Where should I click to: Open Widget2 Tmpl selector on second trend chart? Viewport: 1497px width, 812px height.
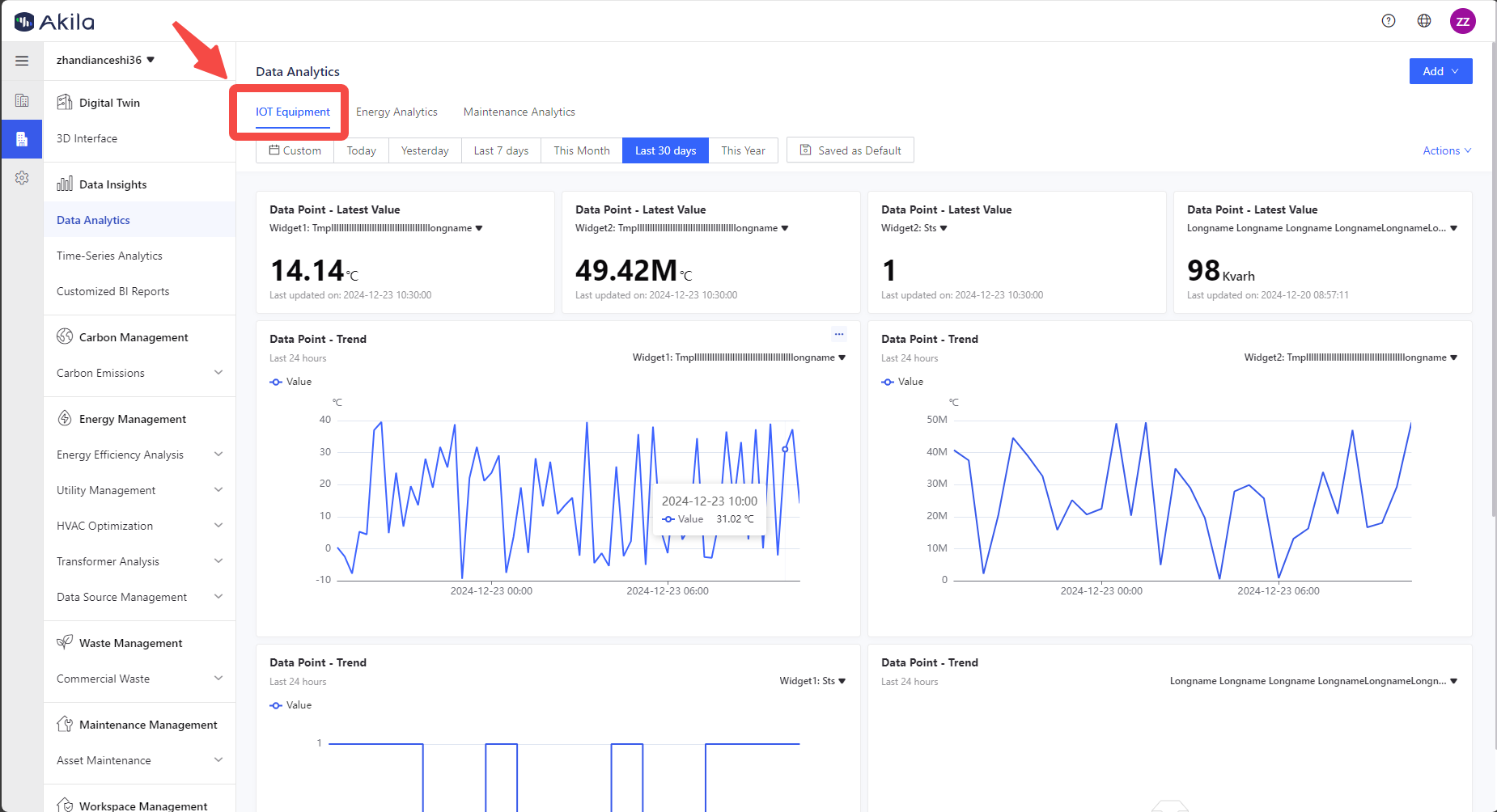(1351, 357)
